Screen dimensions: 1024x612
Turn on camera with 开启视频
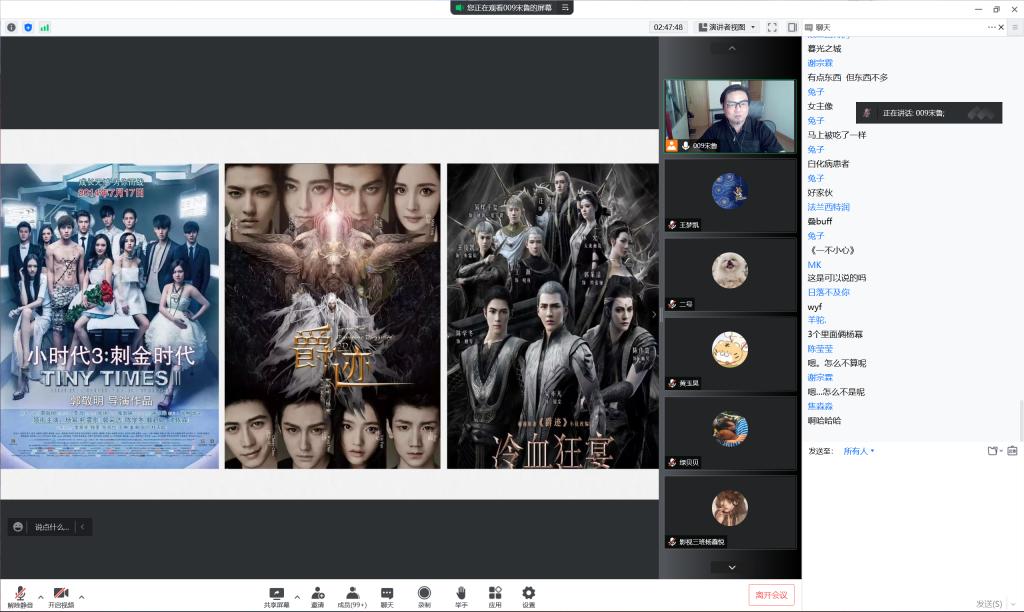61,597
